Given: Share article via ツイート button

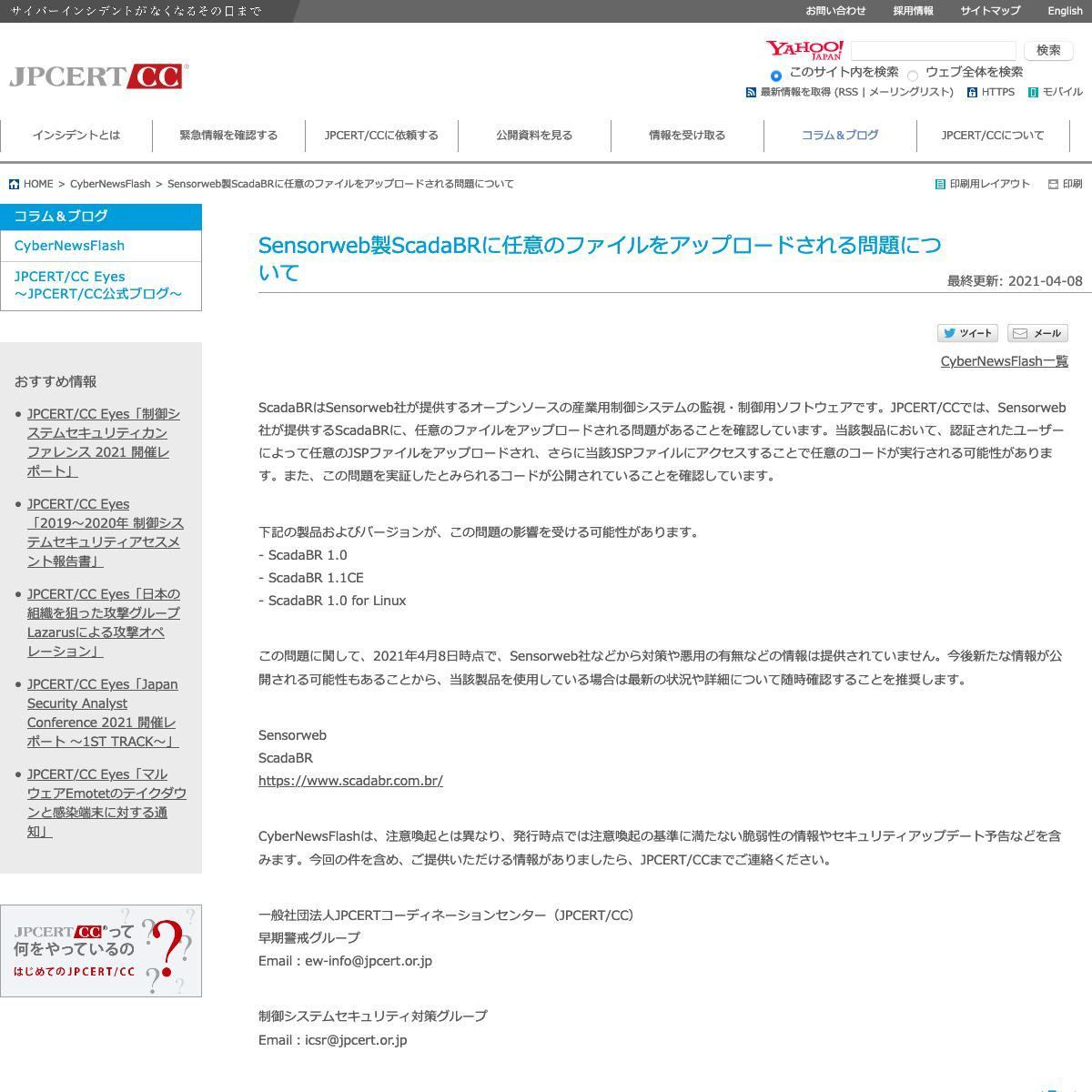Looking at the screenshot, I should (x=967, y=333).
